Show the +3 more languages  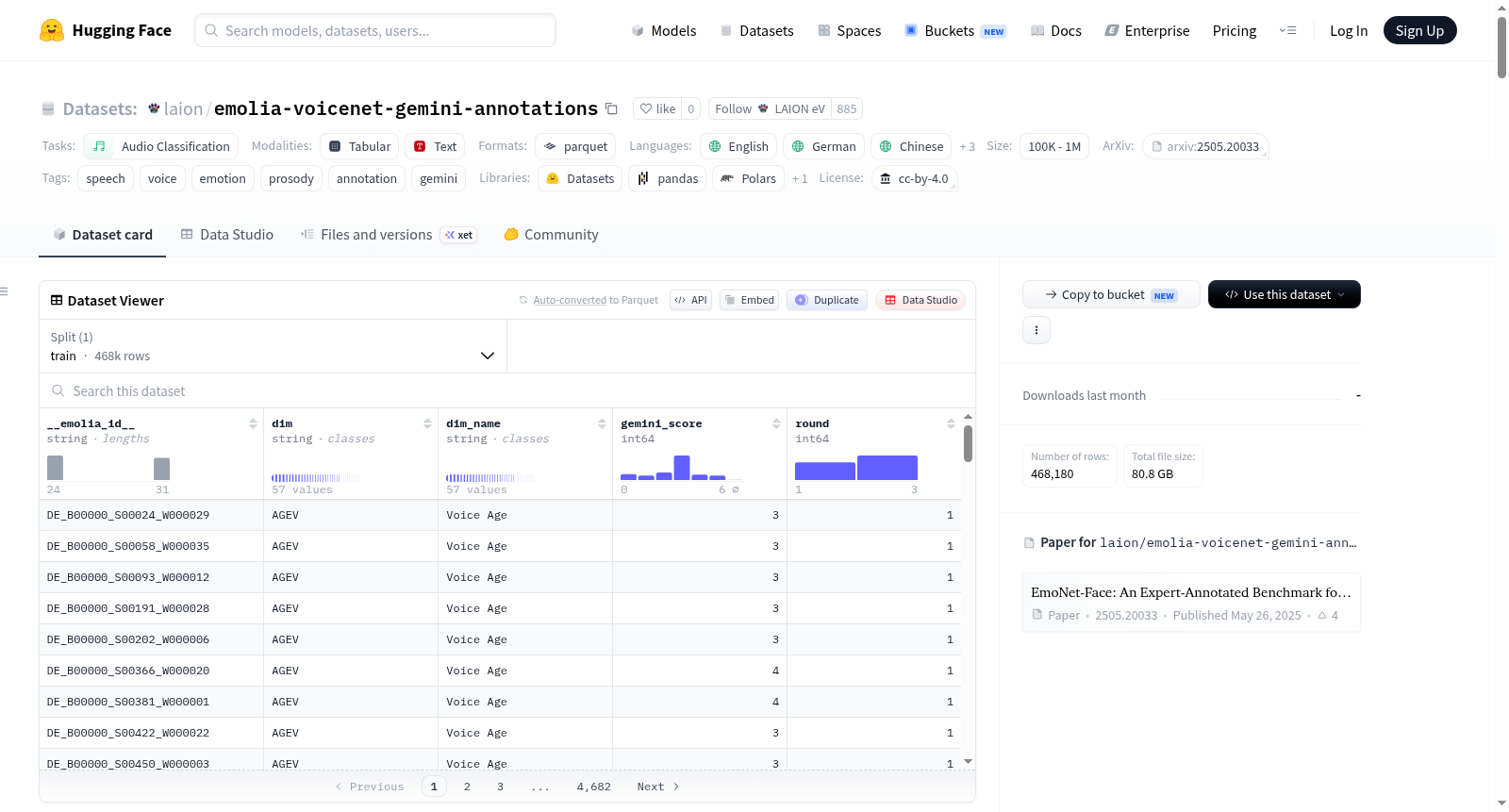[968, 146]
